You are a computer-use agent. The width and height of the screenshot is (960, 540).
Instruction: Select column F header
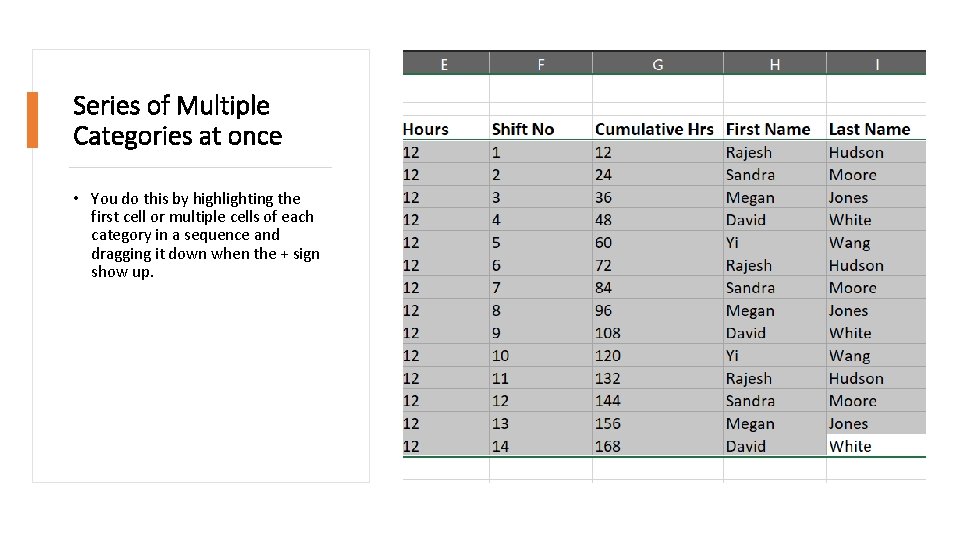pos(541,64)
